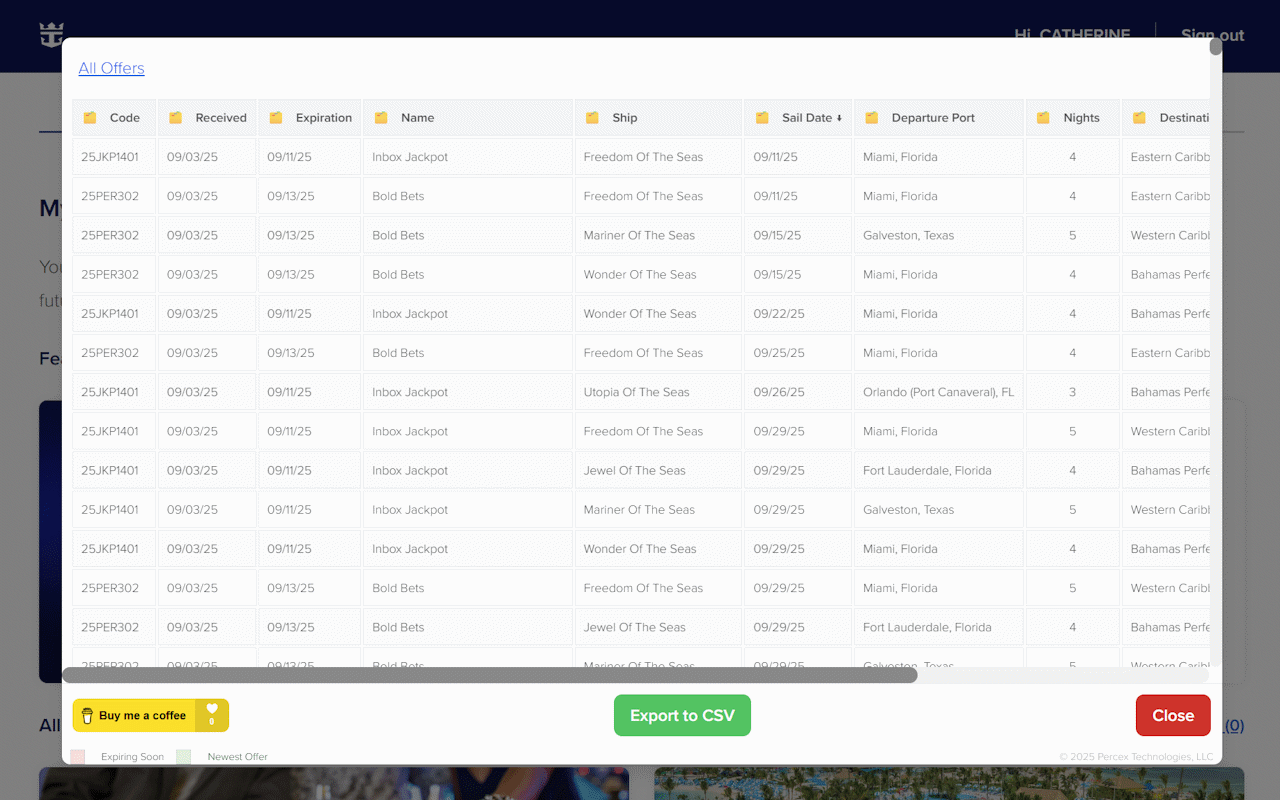The width and height of the screenshot is (1280, 800).
Task: Click Bold Bets name in 09/25/25 sailing row
Action: 467,353
